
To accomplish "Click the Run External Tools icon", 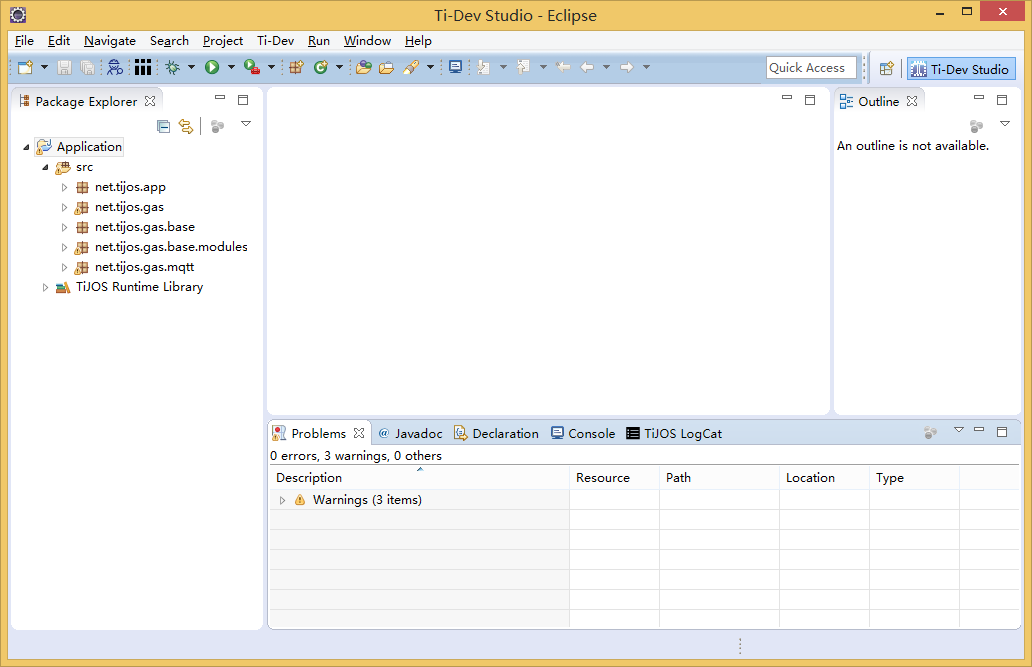I will [251, 67].
